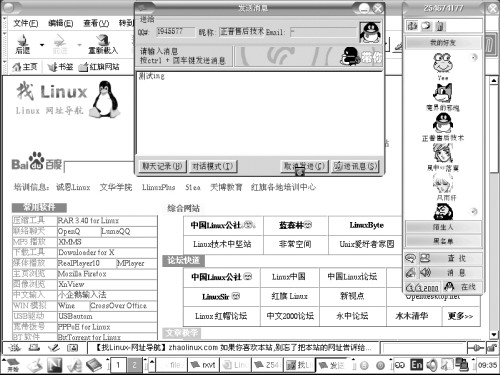500x375 pixels.
Task: Open the 红旗网站 bookmark folder
Action: click(x=99, y=67)
